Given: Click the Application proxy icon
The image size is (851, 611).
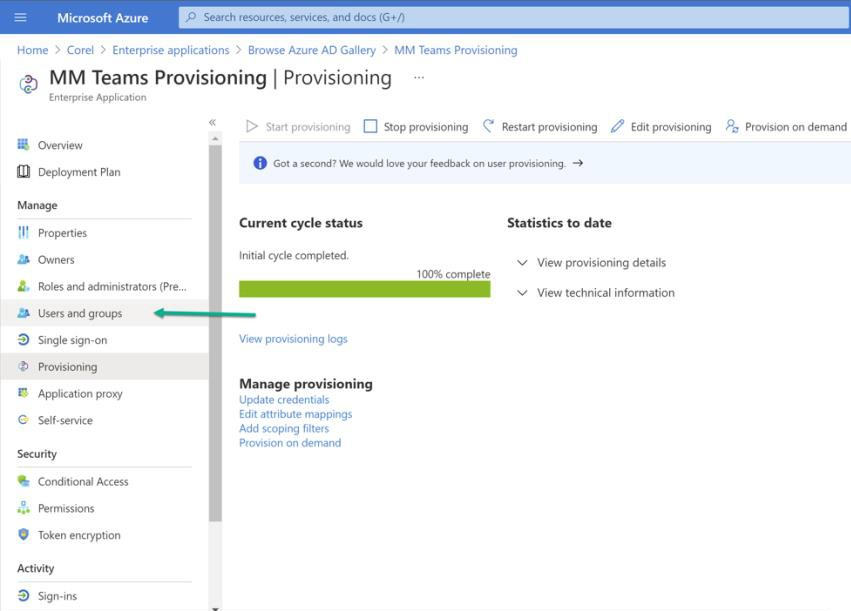Looking at the screenshot, I should [23, 393].
